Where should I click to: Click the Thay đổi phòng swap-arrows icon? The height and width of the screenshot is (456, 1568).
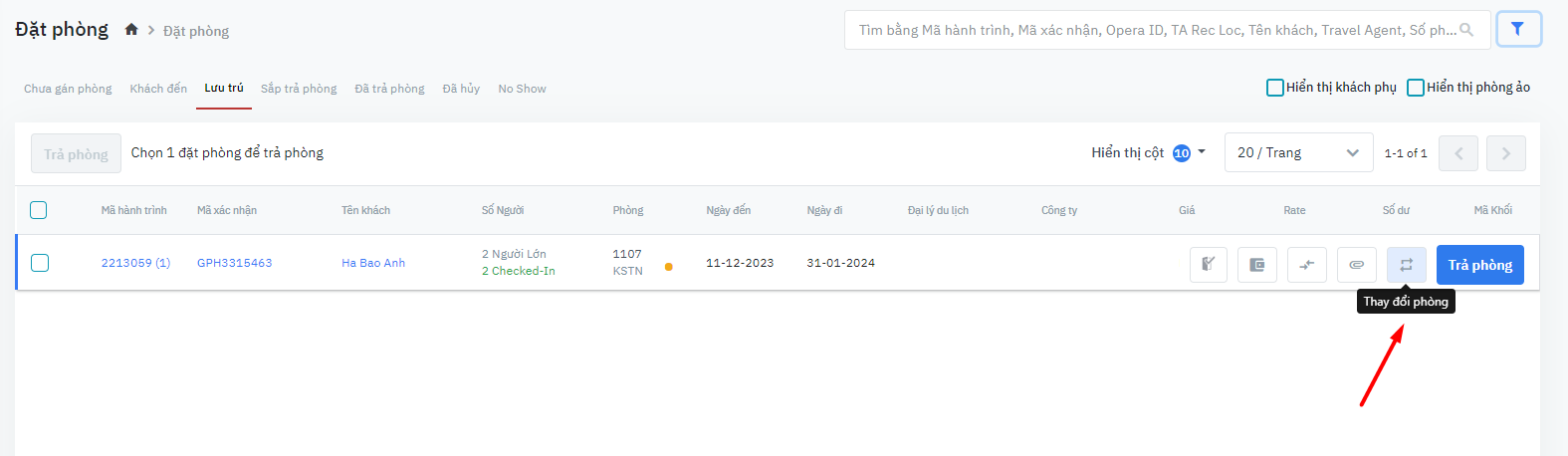tap(1406, 265)
